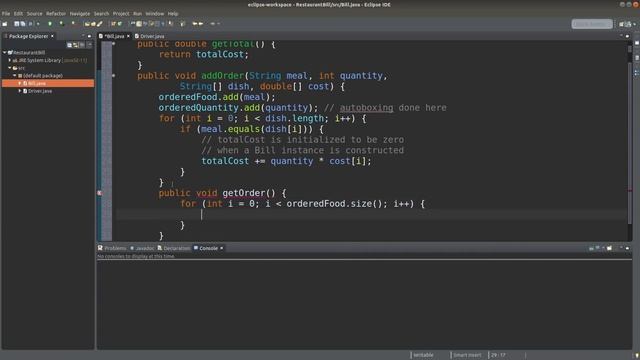Maximize the Package Explorer panel
640x360 pixels.
[x=89, y=36]
